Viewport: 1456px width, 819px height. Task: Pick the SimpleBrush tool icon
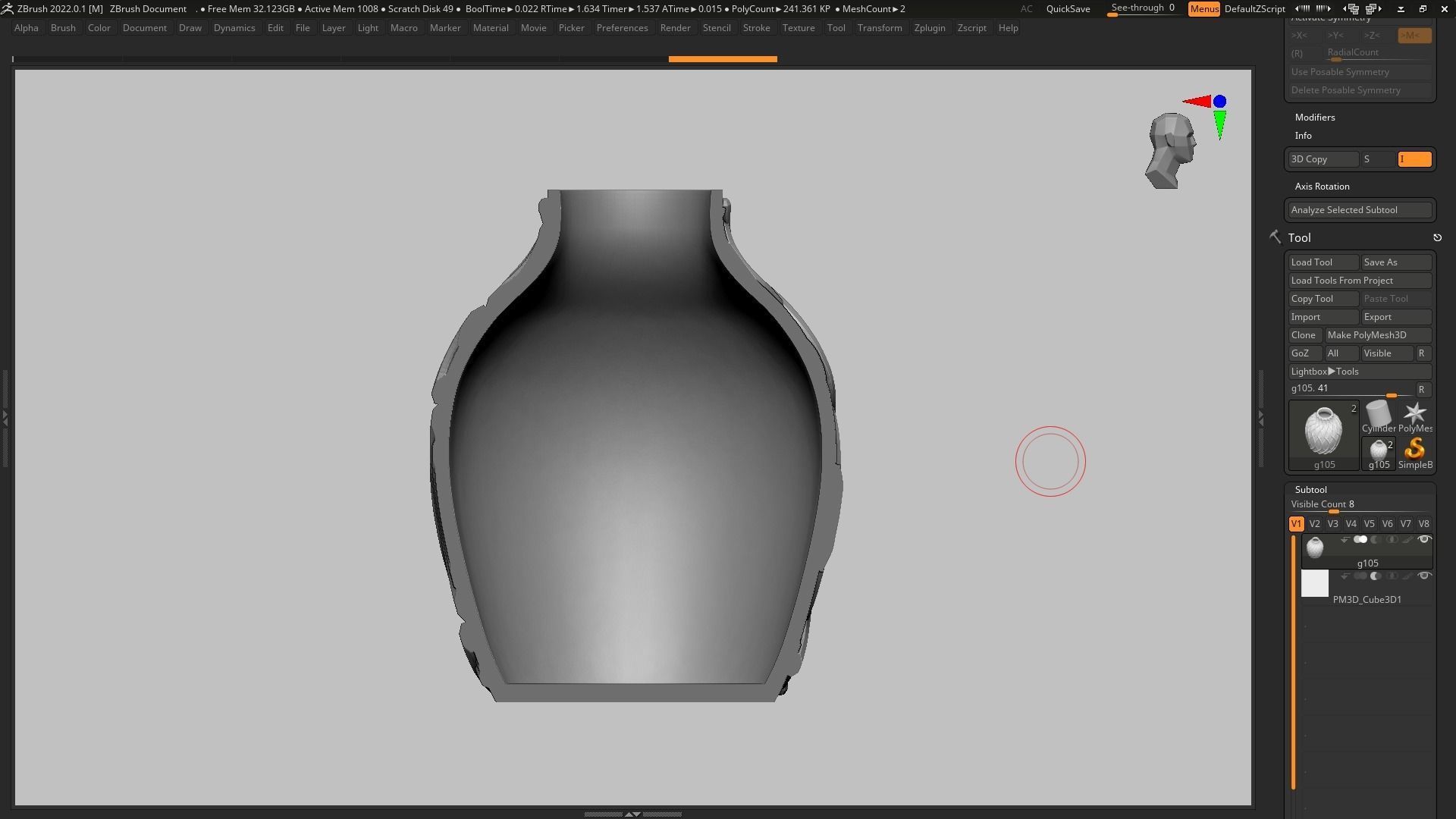pos(1415,450)
